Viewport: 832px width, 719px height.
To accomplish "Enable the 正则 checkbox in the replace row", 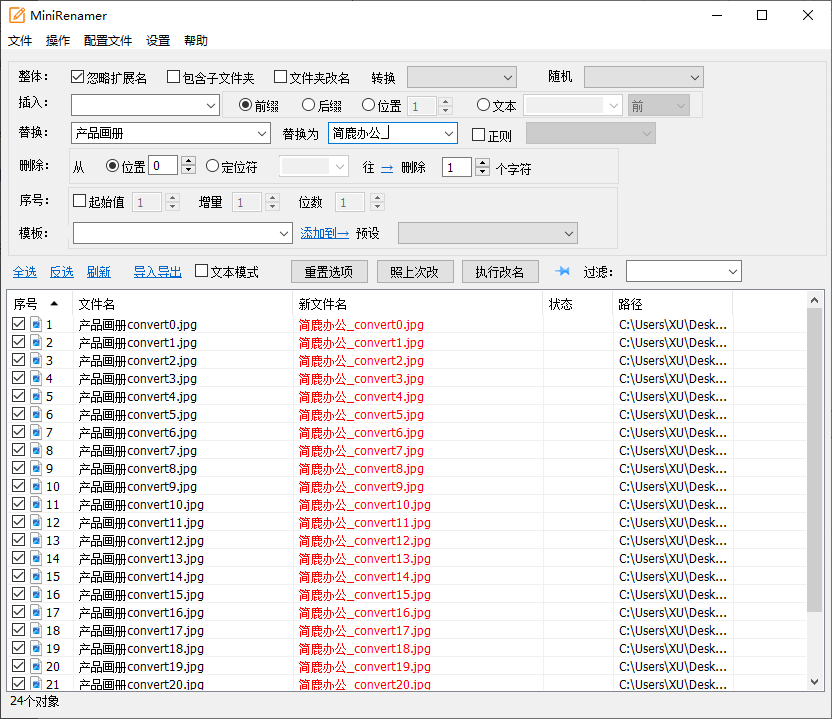I will click(478, 133).
